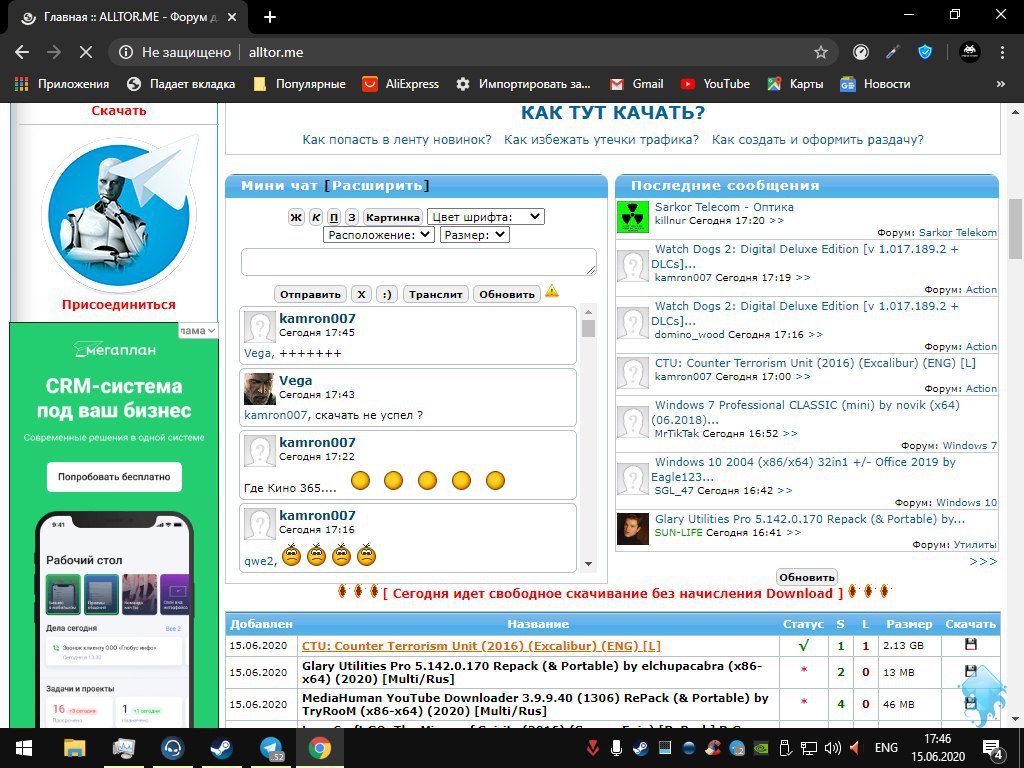Open the speedometer extension icon

tap(861, 52)
